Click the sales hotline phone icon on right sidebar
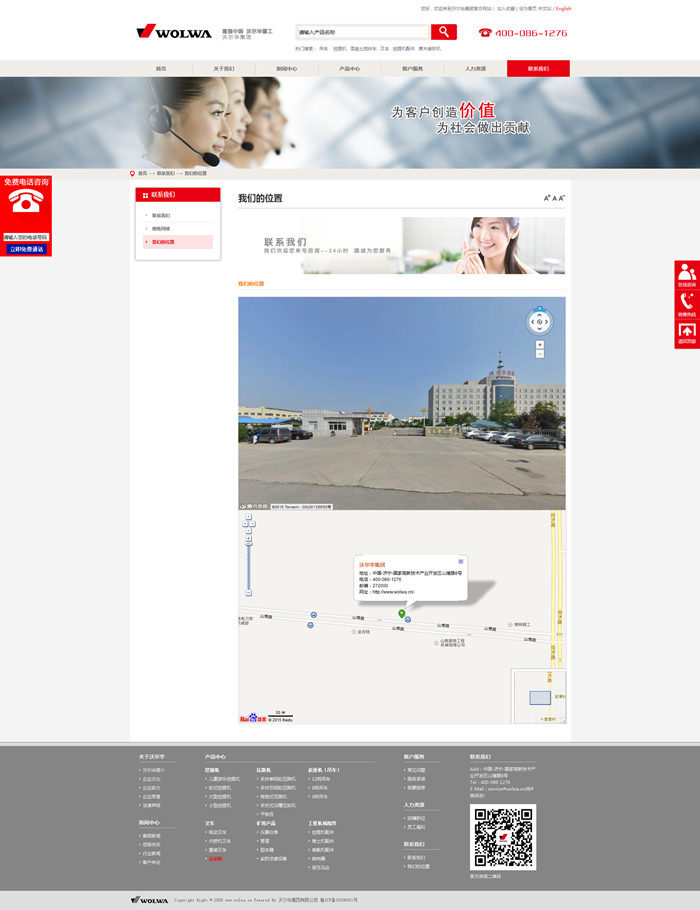The width and height of the screenshot is (700, 910). pos(686,304)
